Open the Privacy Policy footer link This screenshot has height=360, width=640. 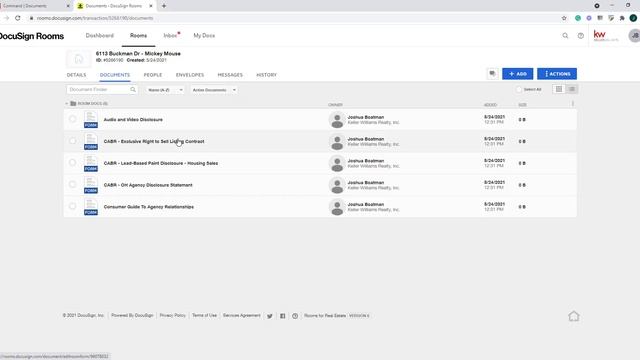[172, 316]
